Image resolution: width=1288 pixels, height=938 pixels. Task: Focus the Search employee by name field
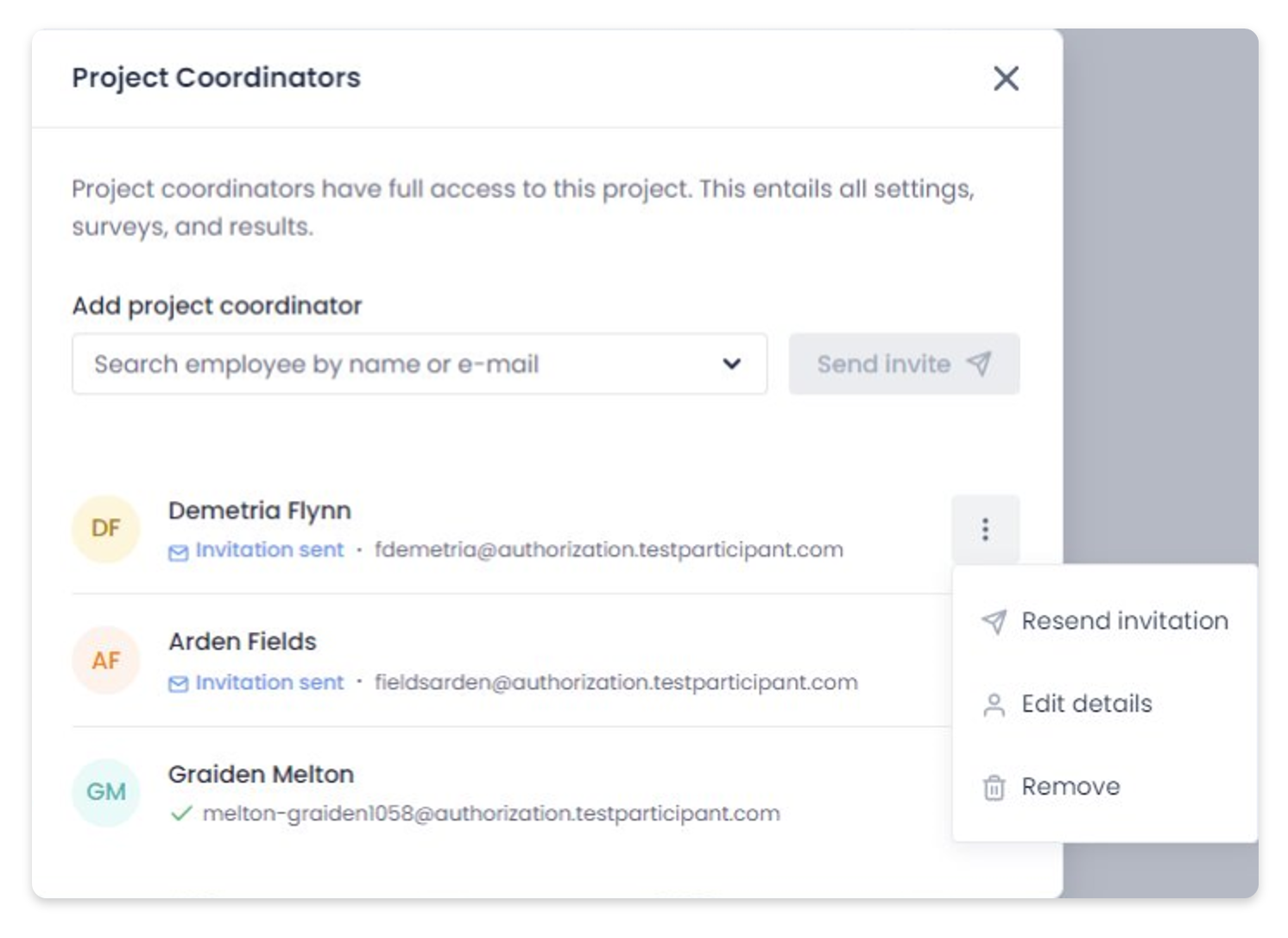pos(397,364)
